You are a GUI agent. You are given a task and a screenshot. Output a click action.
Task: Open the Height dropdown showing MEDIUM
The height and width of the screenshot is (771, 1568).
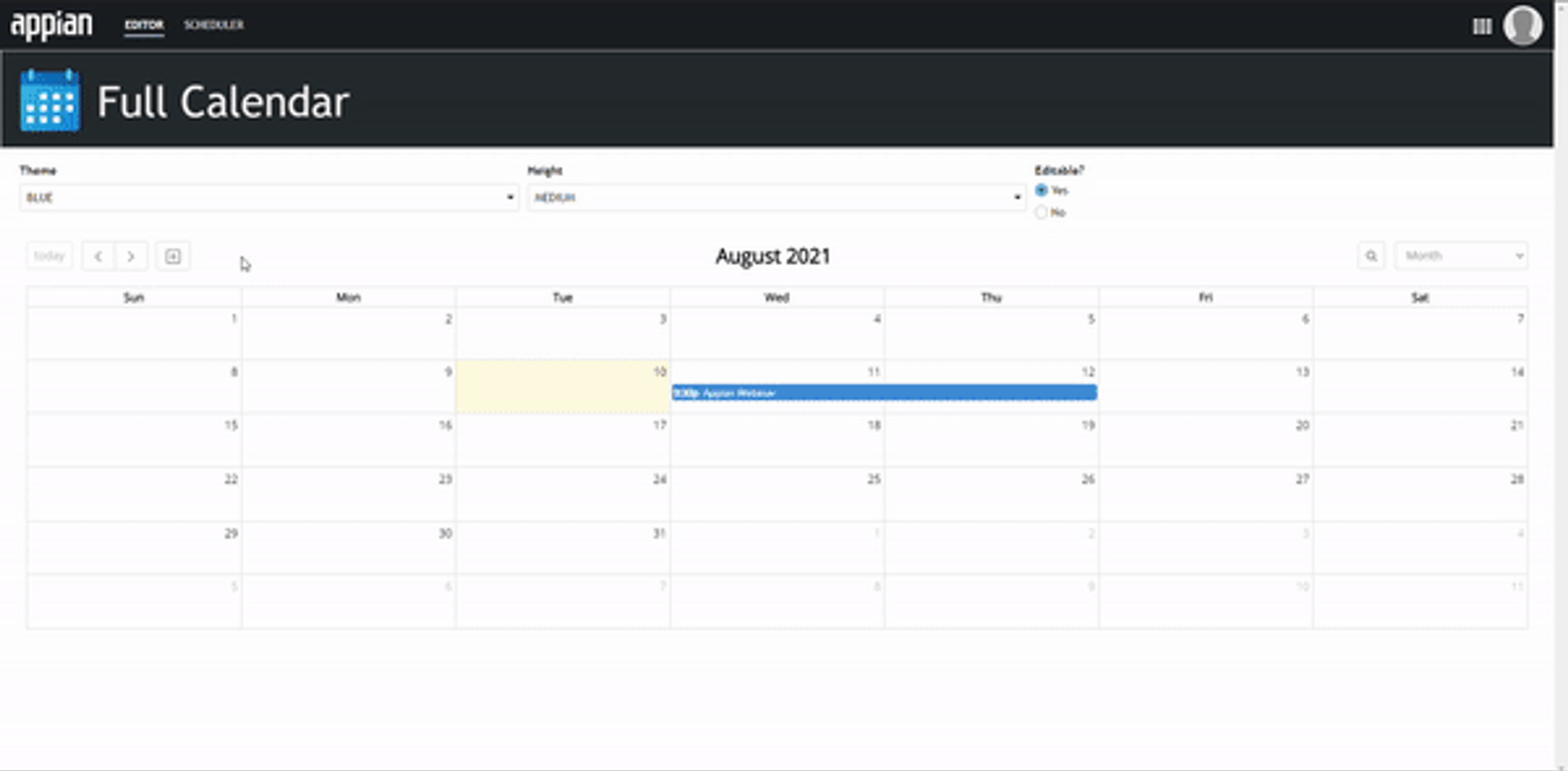point(777,198)
